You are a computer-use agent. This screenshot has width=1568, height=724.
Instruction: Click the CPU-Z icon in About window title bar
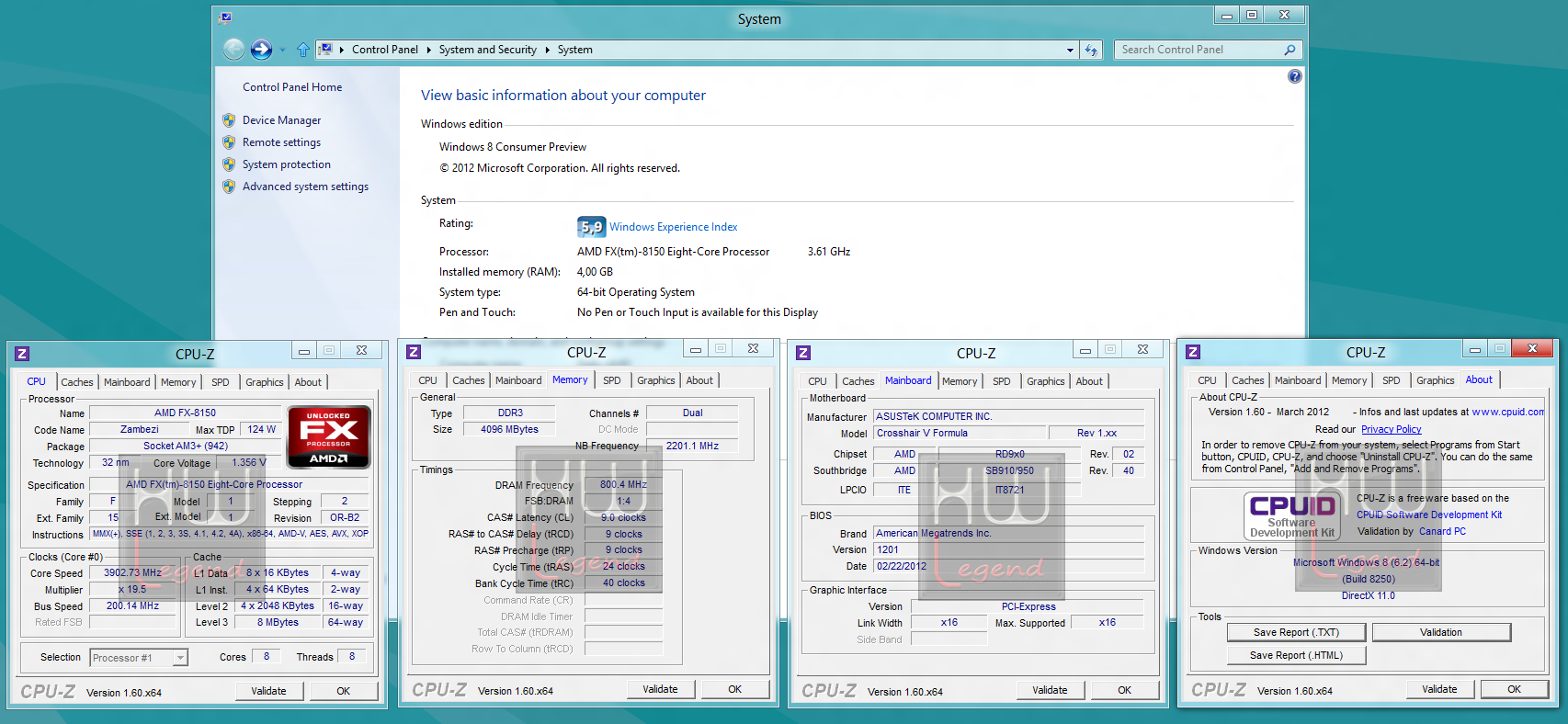point(1193,352)
